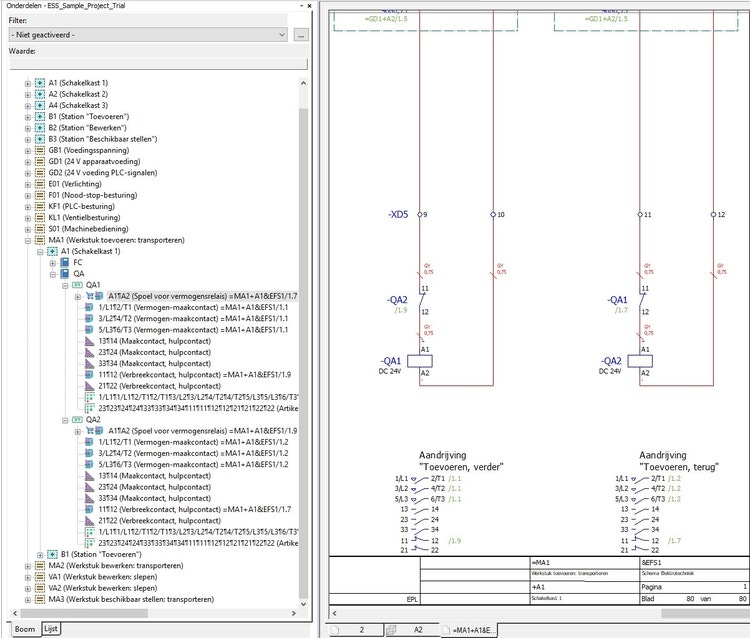This screenshot has width=750, height=638.
Task: Click the KL1 Ventielbesturing function icon
Action: pyautogui.click(x=40, y=217)
